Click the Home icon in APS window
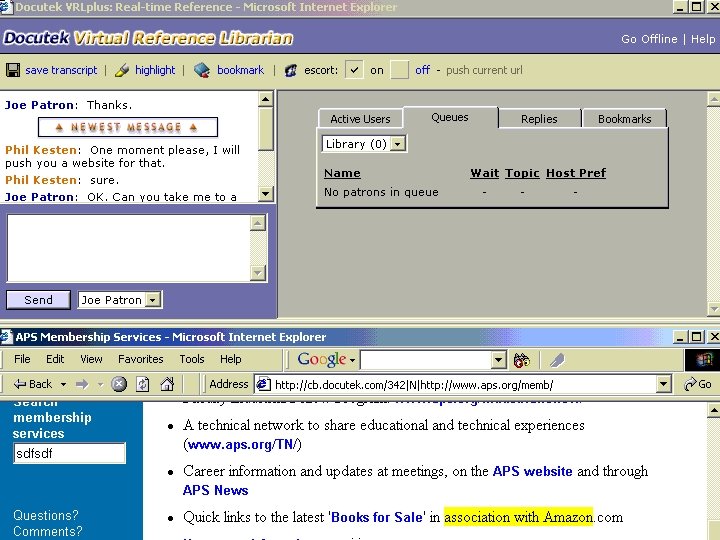 167,384
